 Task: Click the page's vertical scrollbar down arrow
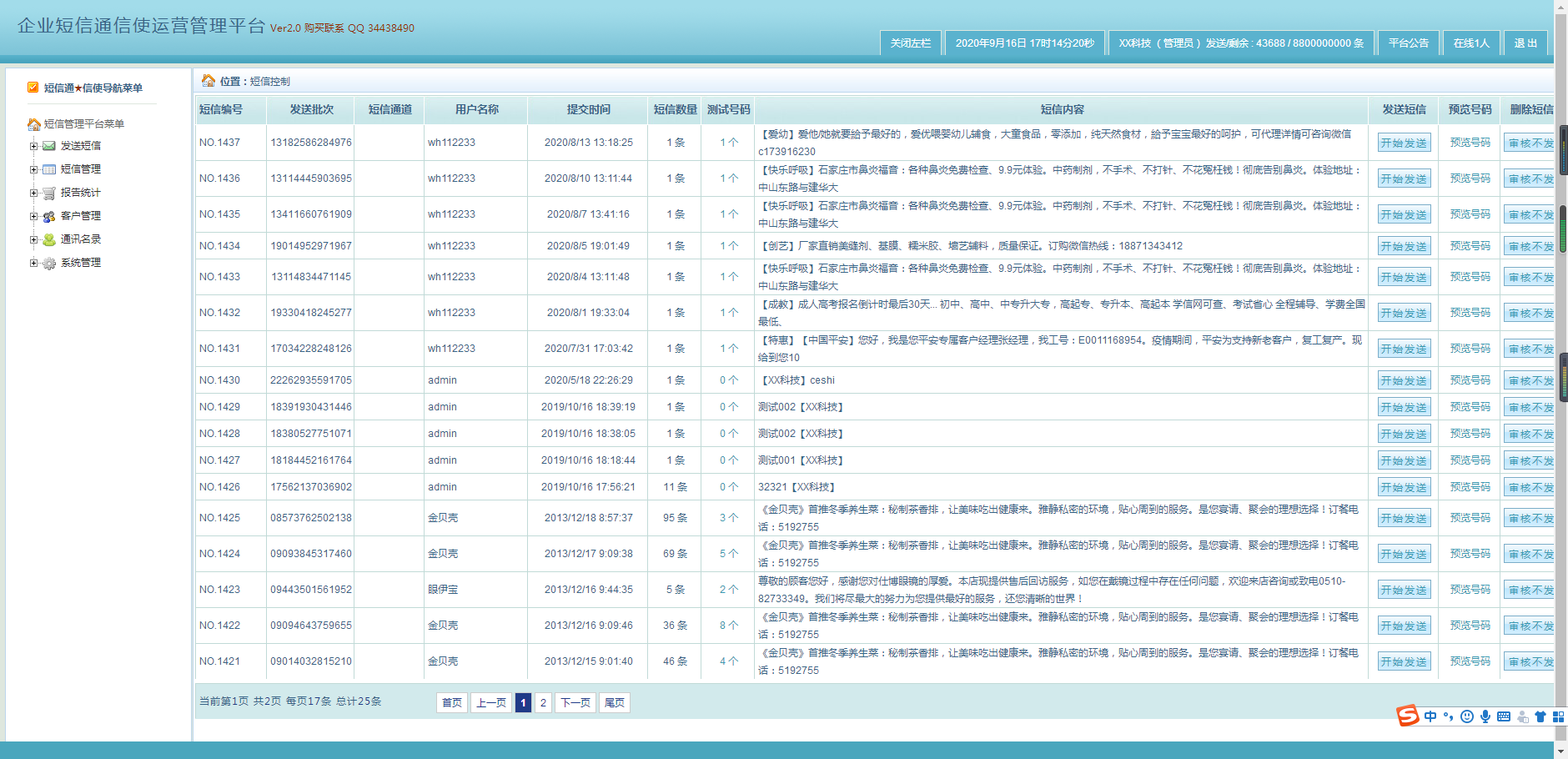(x=1560, y=751)
